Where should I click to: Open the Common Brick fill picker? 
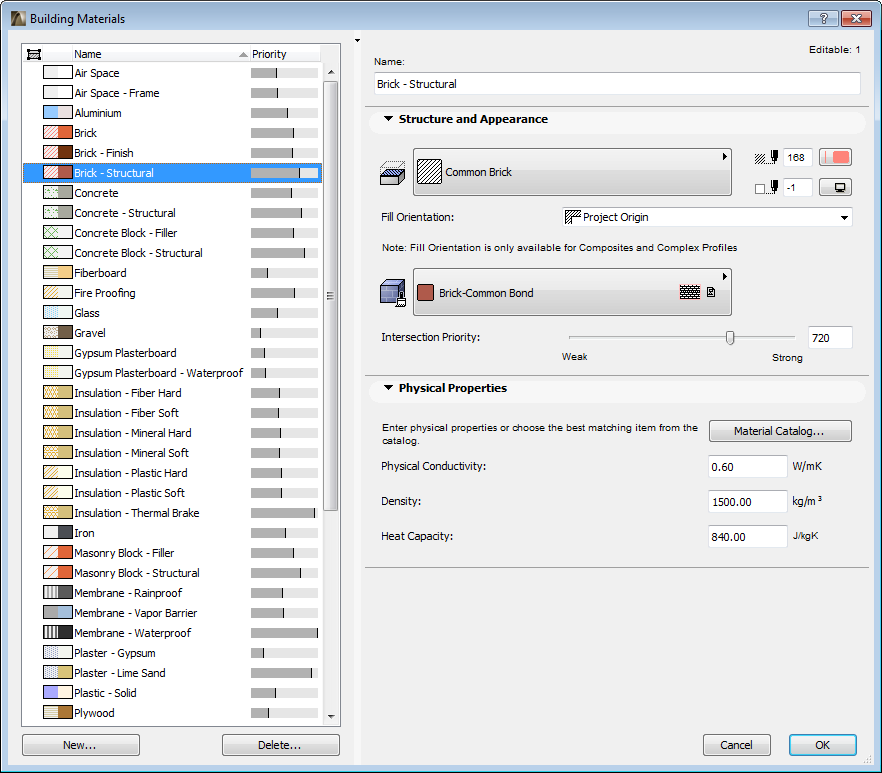572,172
